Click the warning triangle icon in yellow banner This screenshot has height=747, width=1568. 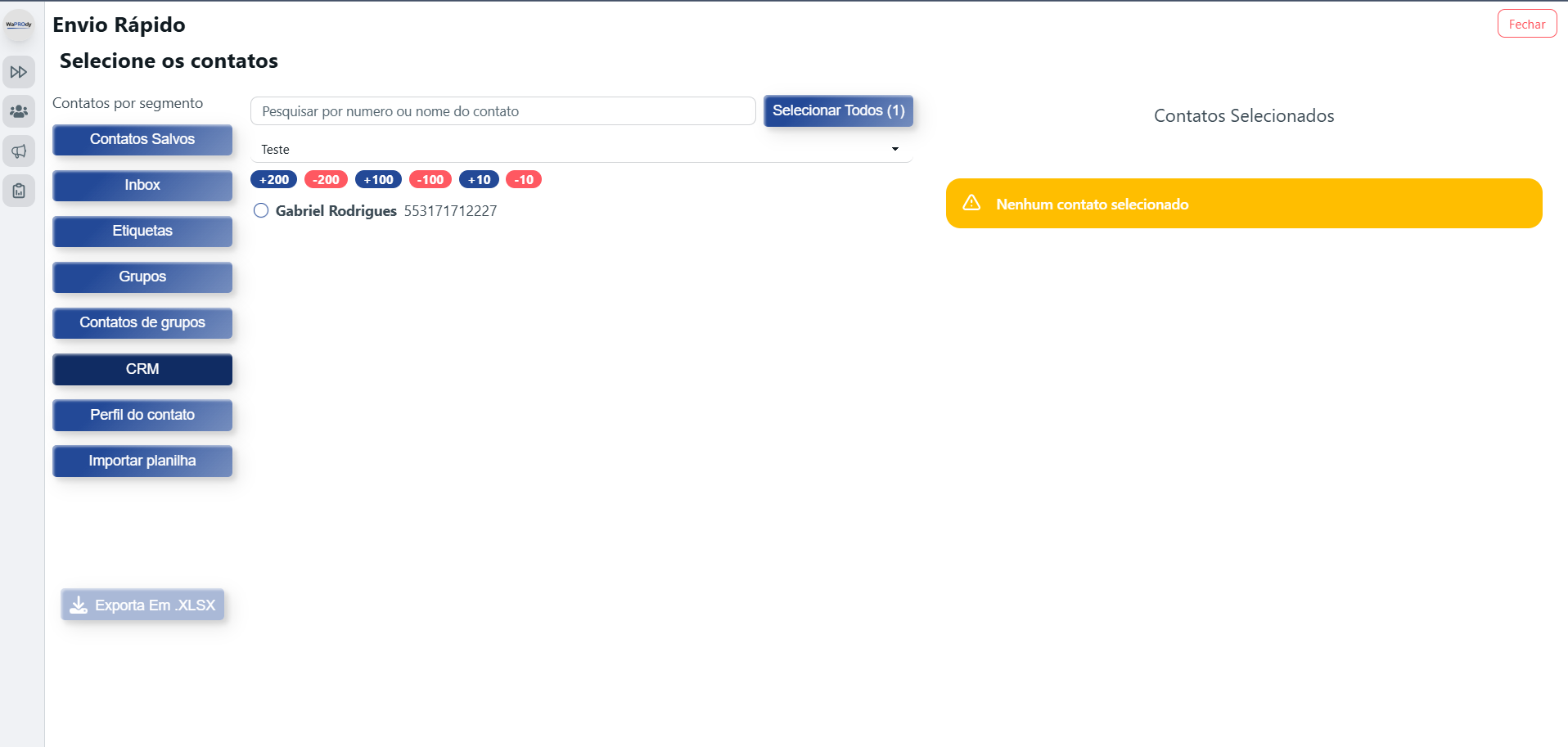coord(971,203)
